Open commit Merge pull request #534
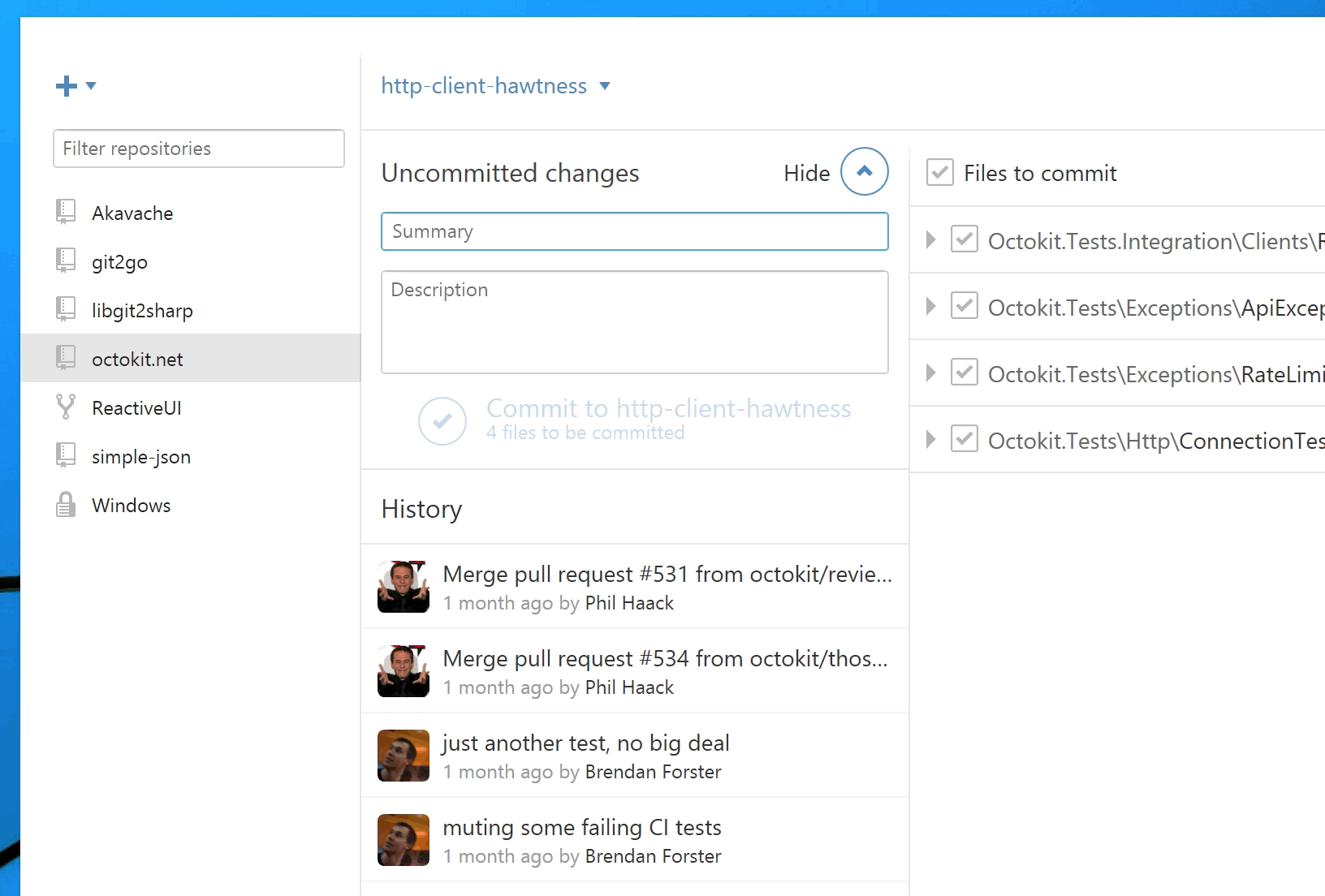The width and height of the screenshot is (1325, 896). pyautogui.click(x=635, y=671)
